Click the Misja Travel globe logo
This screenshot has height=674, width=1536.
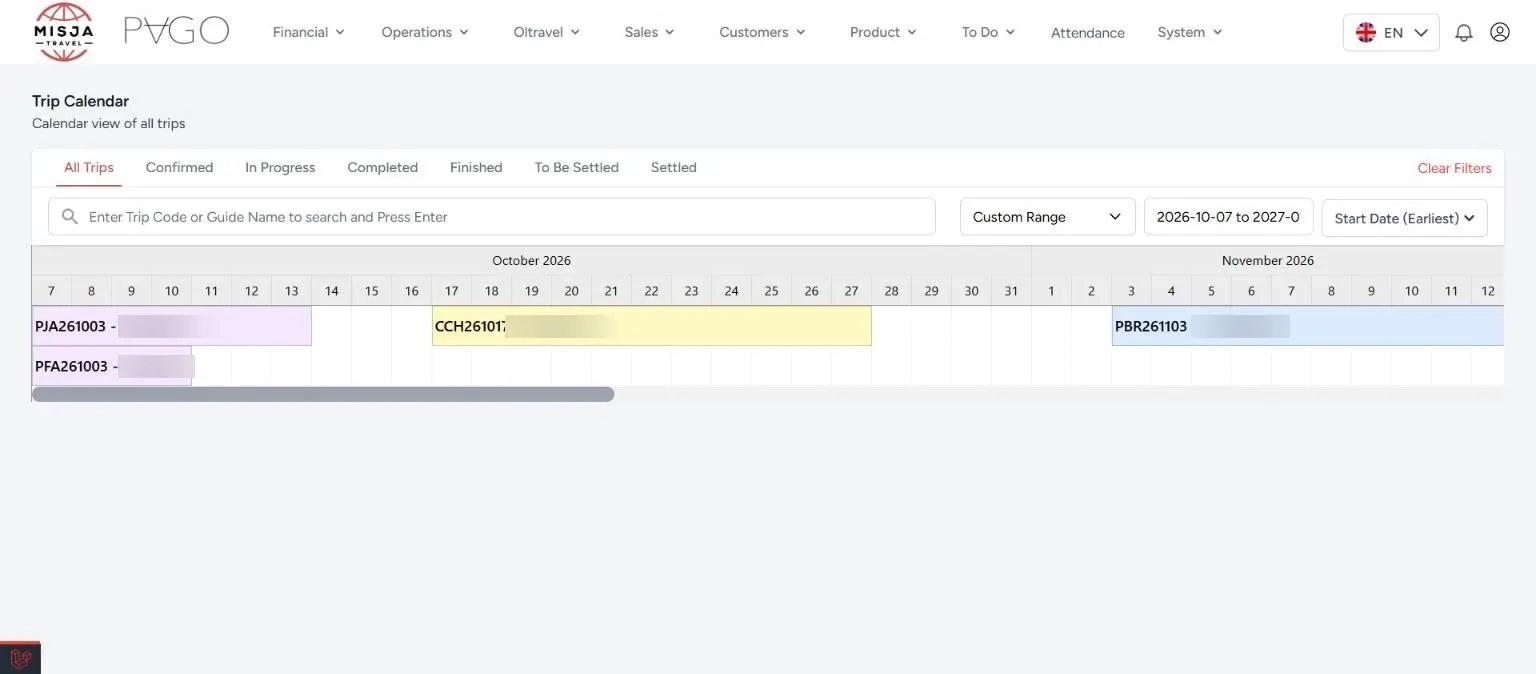click(64, 32)
